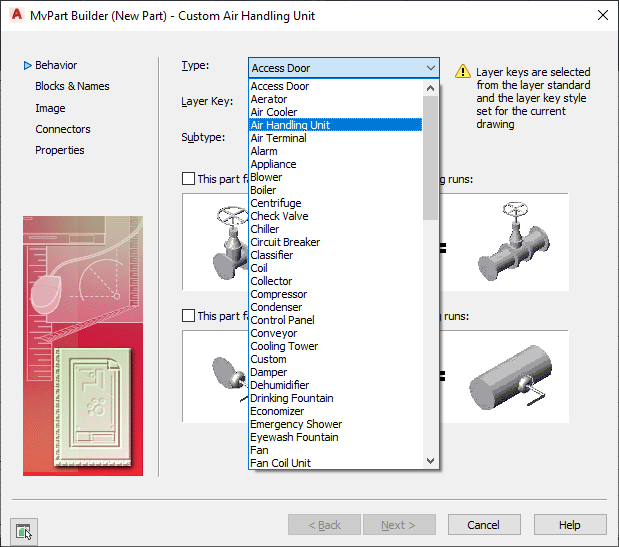Image resolution: width=619 pixels, height=547 pixels.
Task: Pick Cooling Tower from the list
Action: [336, 346]
